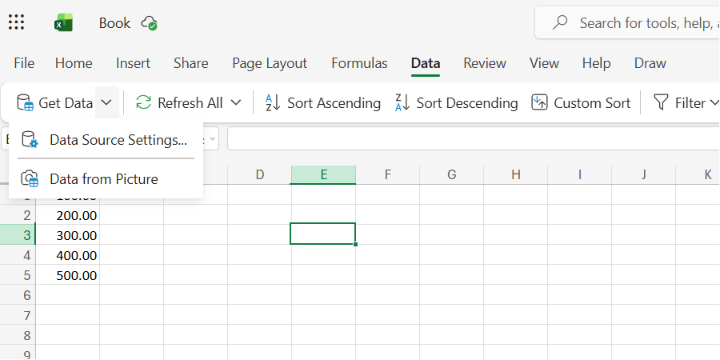720x360 pixels.
Task: Expand the Refresh All dropdown arrow
Action: 236,102
